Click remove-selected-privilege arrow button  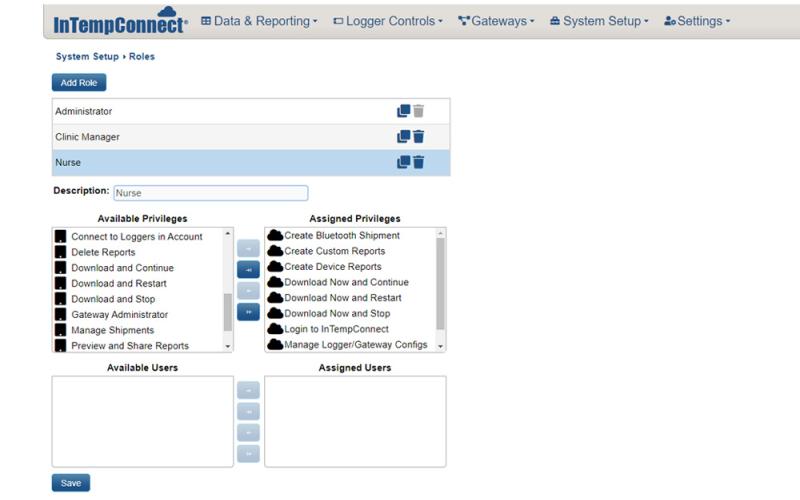click(x=248, y=291)
